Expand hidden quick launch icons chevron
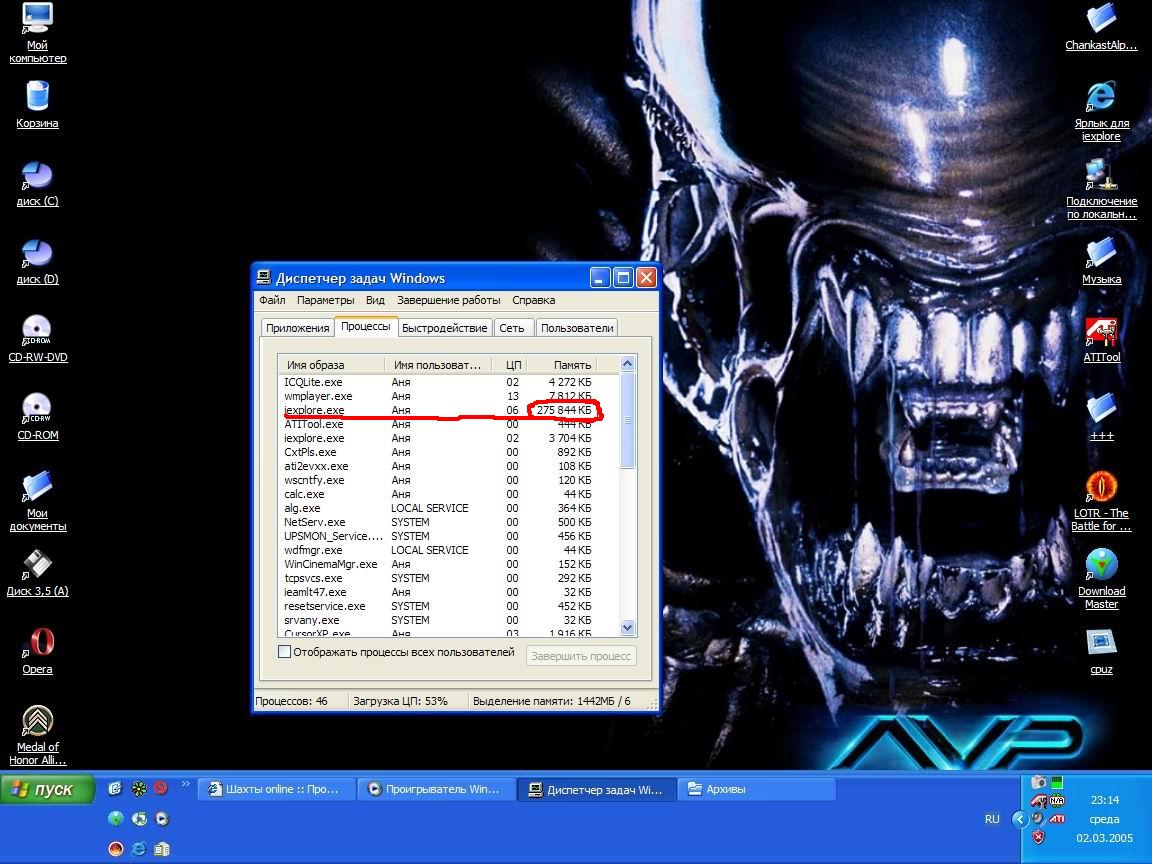 pyautogui.click(x=185, y=784)
